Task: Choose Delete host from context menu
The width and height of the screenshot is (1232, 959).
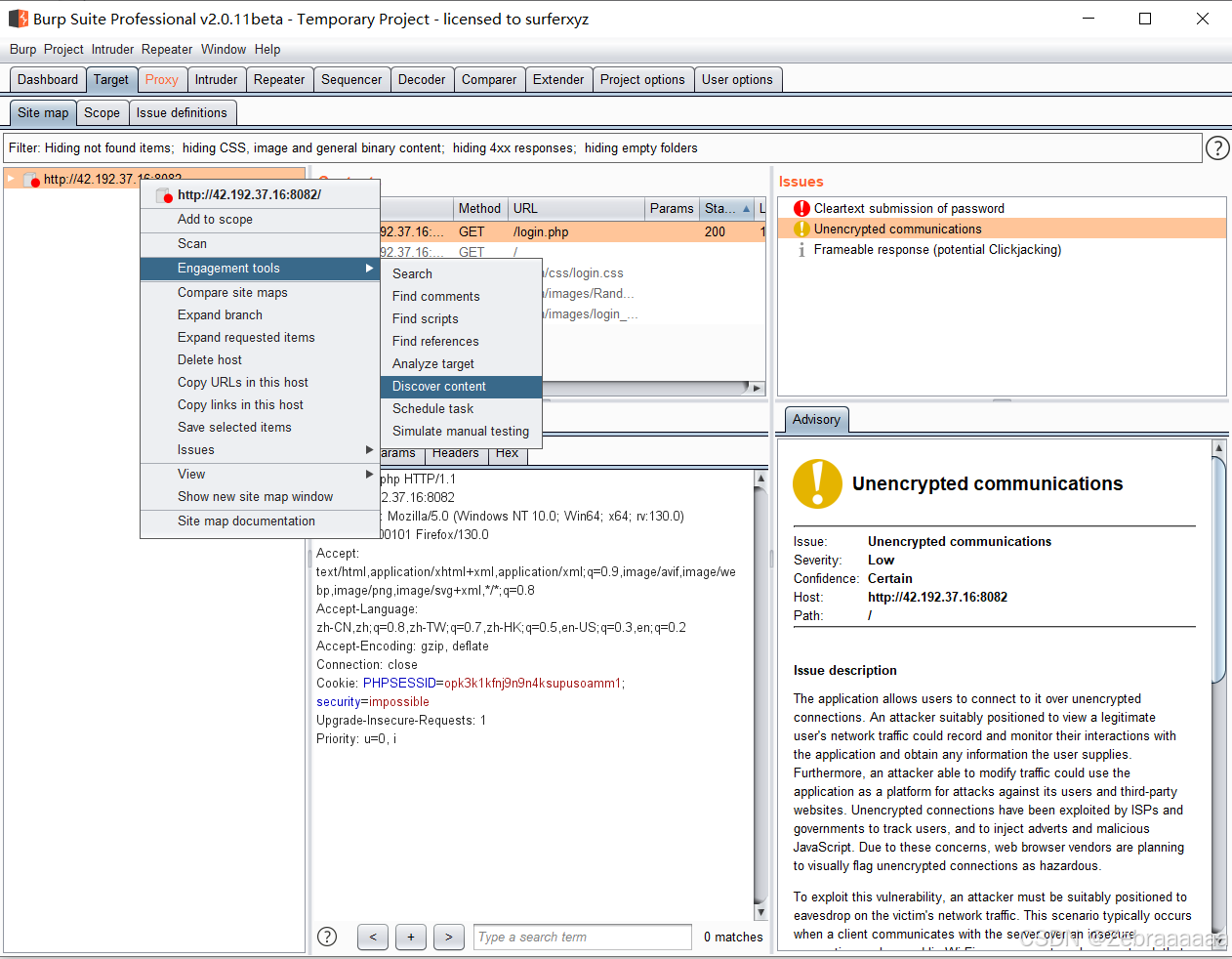Action: [260, 360]
